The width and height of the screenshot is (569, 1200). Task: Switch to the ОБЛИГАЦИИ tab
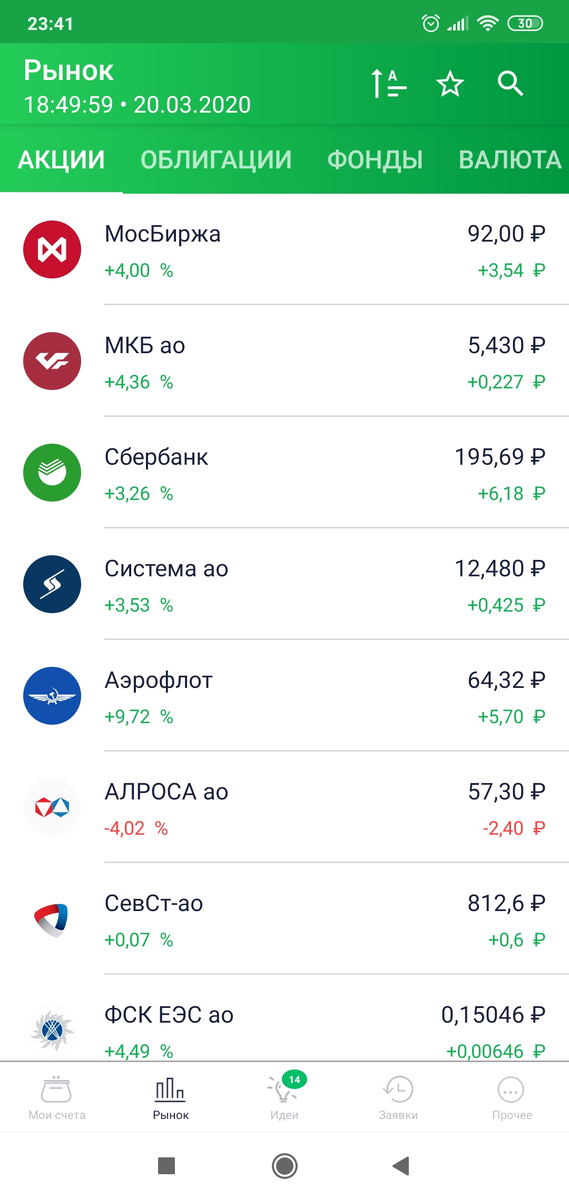pyautogui.click(x=216, y=160)
